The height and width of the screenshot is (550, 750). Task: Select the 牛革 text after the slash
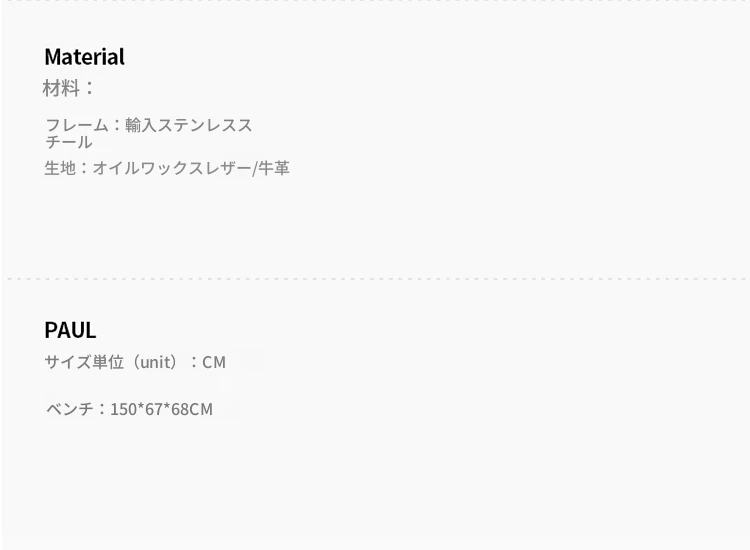coord(274,168)
